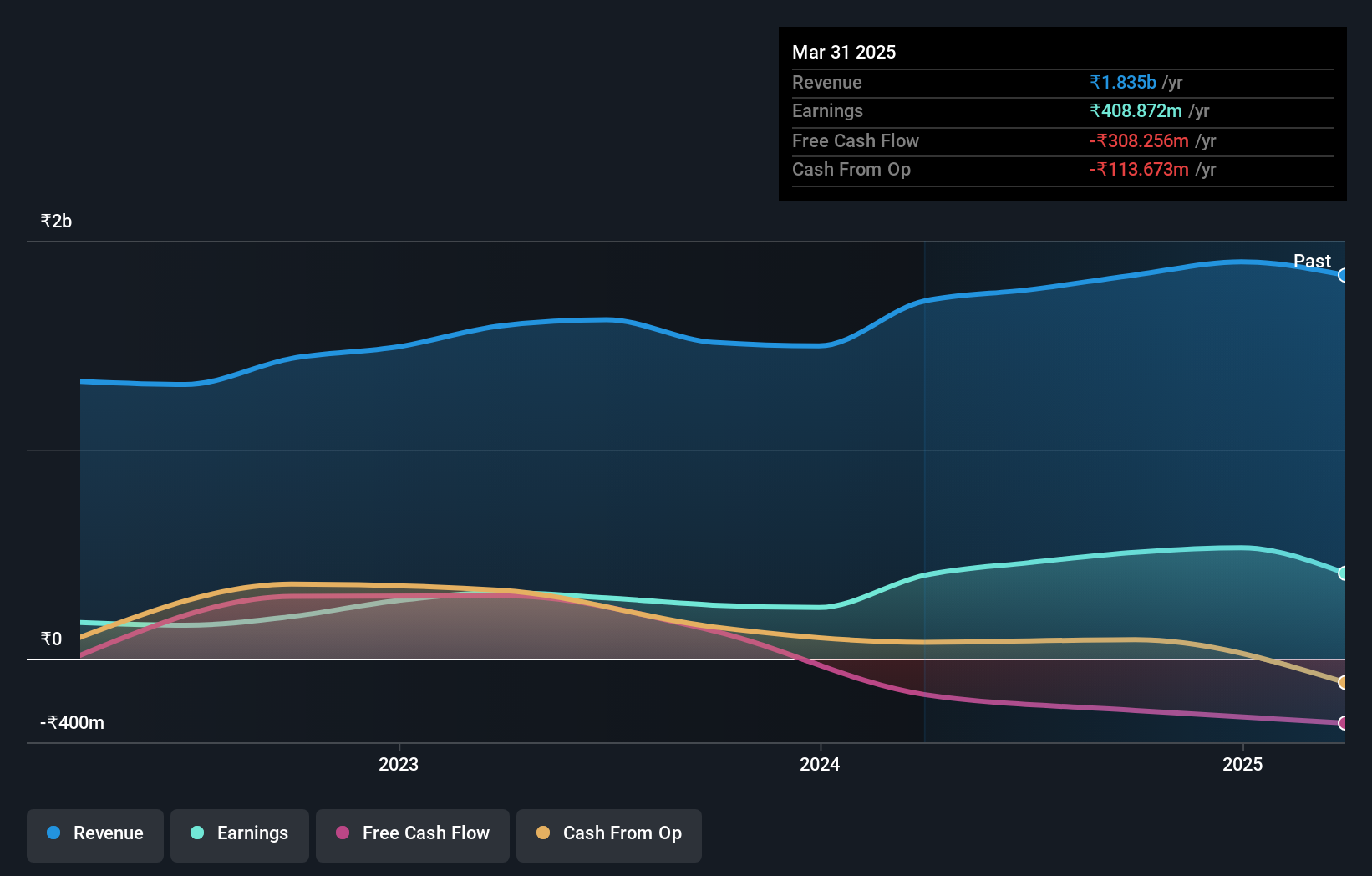Image resolution: width=1372 pixels, height=876 pixels.
Task: Click the blue Revenue dot in the legend
Action: (x=53, y=833)
